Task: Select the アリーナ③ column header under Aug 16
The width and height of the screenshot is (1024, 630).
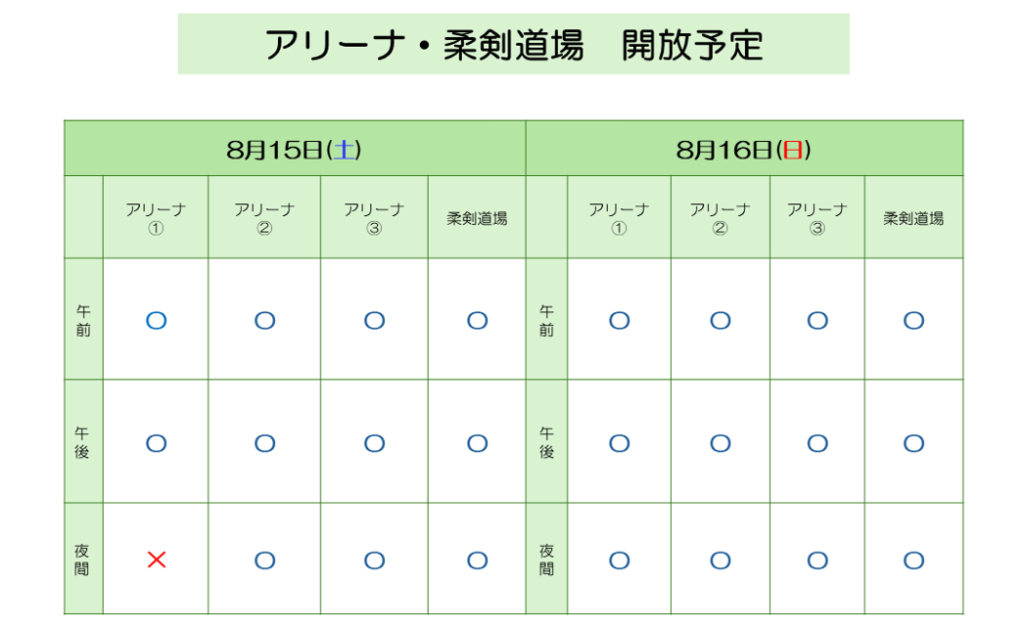Action: 817,218
